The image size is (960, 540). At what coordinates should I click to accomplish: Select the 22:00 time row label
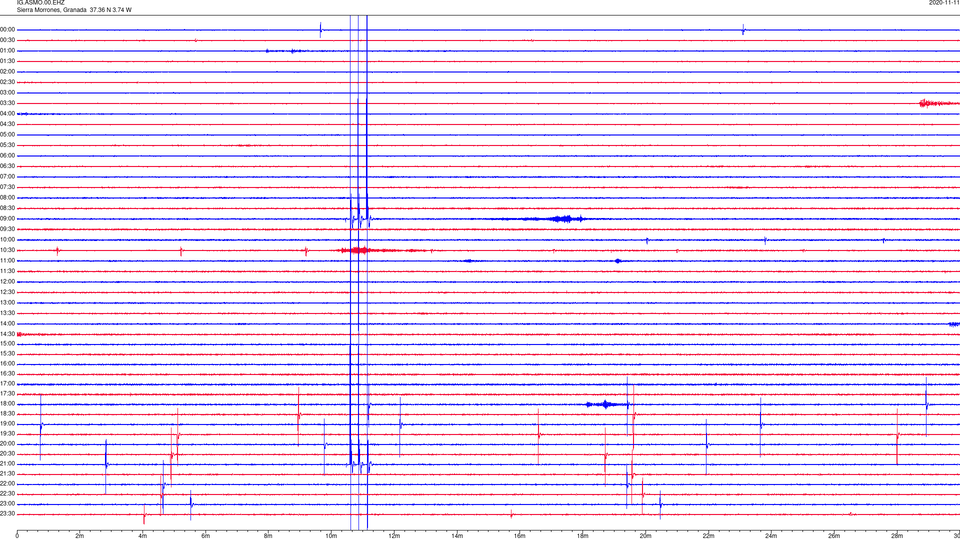pos(8,484)
